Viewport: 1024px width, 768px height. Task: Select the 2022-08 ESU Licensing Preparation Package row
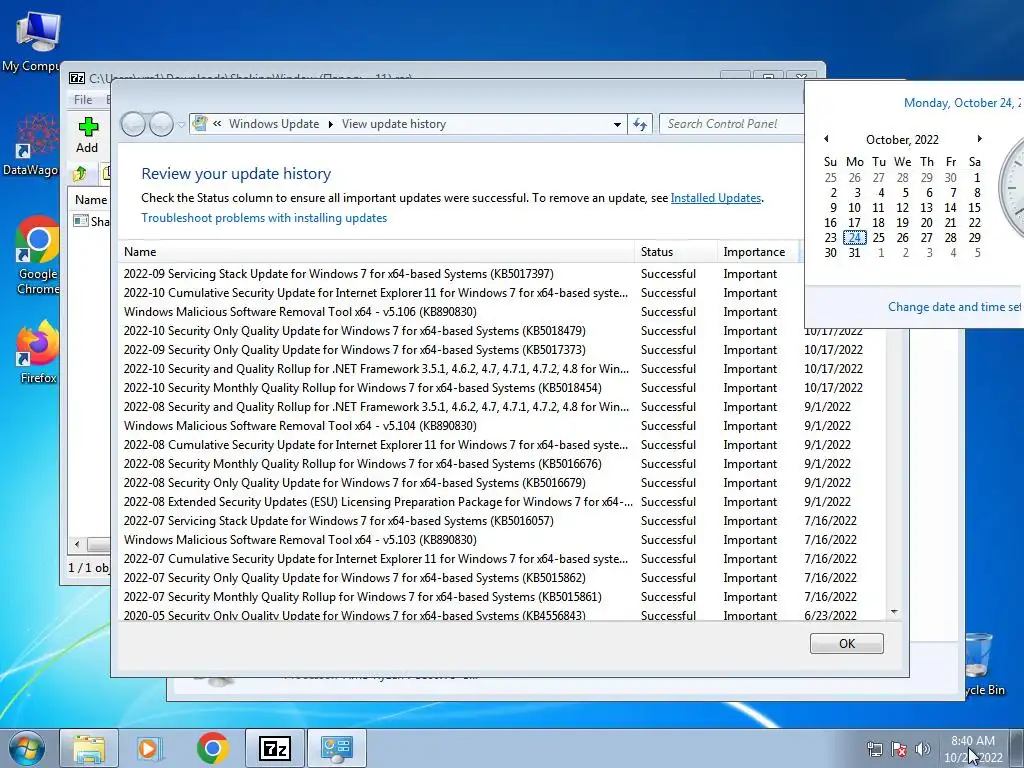502,502
